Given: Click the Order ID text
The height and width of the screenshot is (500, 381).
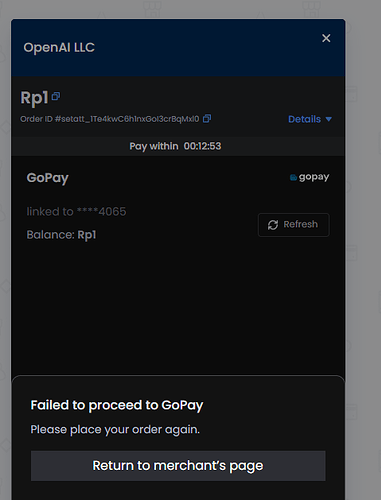Looking at the screenshot, I should pos(110,119).
